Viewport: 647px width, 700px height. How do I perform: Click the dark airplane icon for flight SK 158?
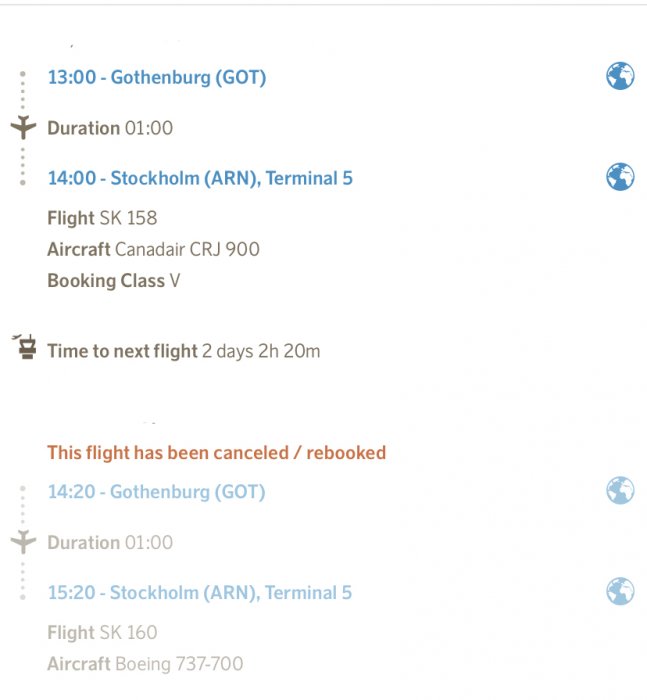pos(23,128)
